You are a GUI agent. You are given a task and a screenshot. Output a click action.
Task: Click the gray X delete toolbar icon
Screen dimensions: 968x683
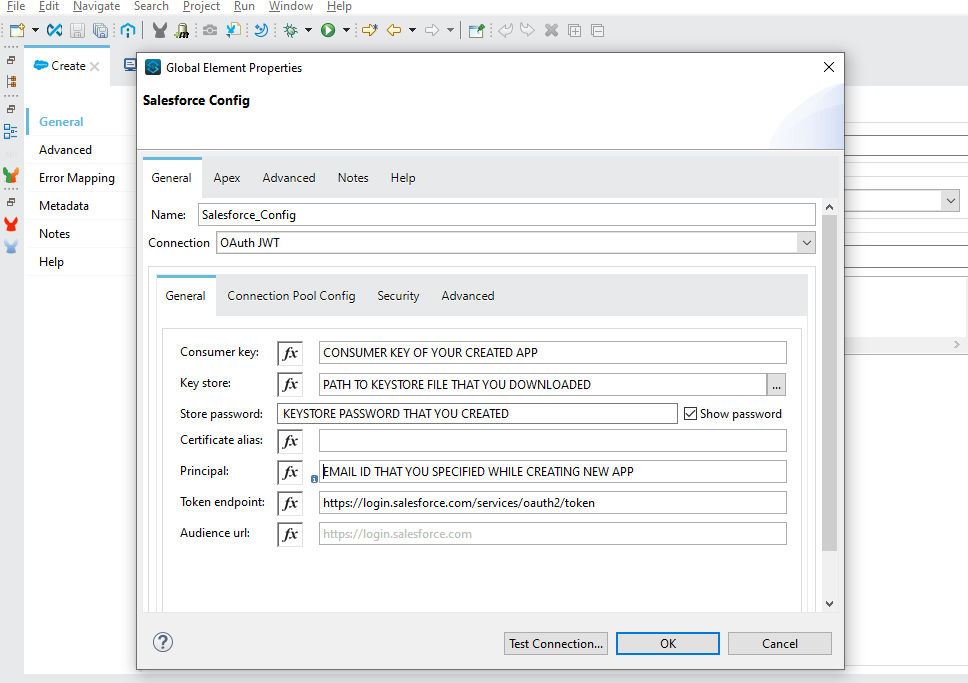pos(551,30)
